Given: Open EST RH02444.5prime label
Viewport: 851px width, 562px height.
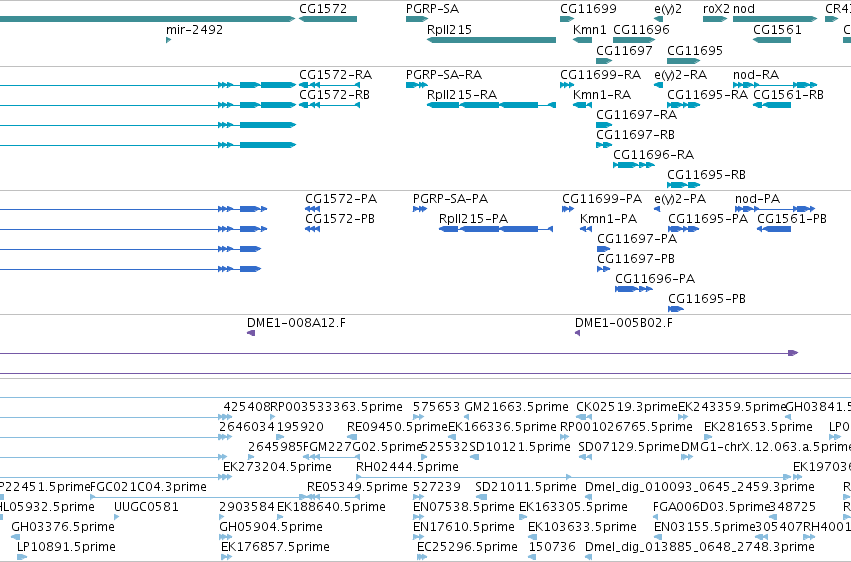Looking at the screenshot, I should 407,467.
